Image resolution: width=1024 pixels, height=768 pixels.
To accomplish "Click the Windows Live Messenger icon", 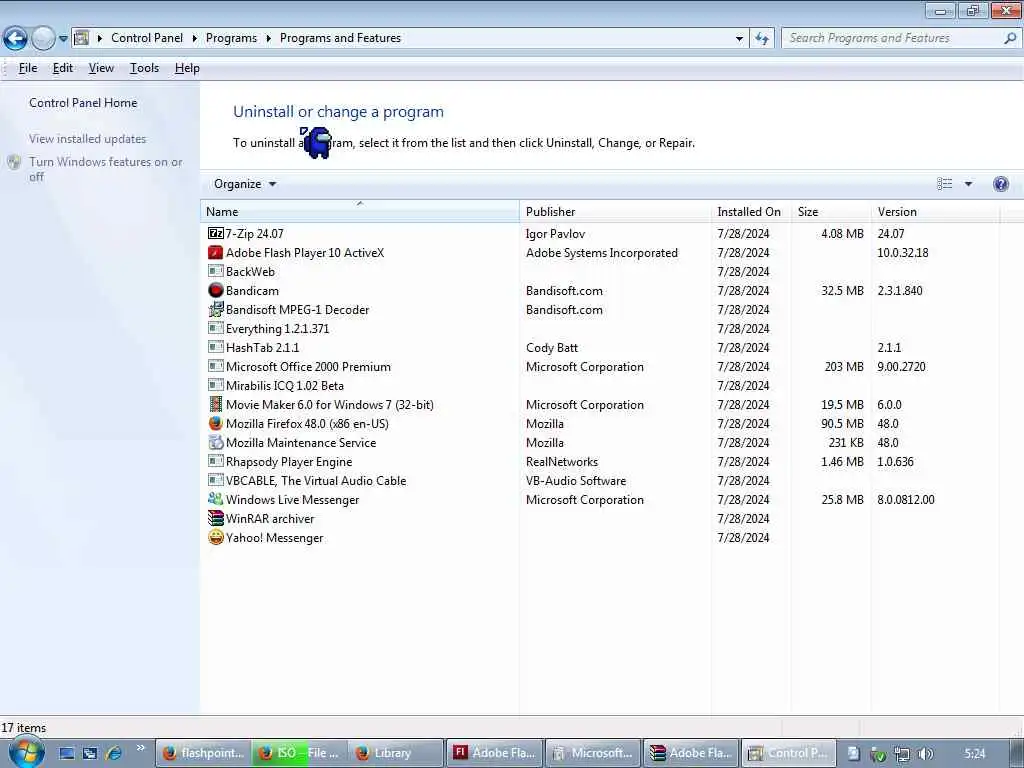I will pyautogui.click(x=216, y=499).
